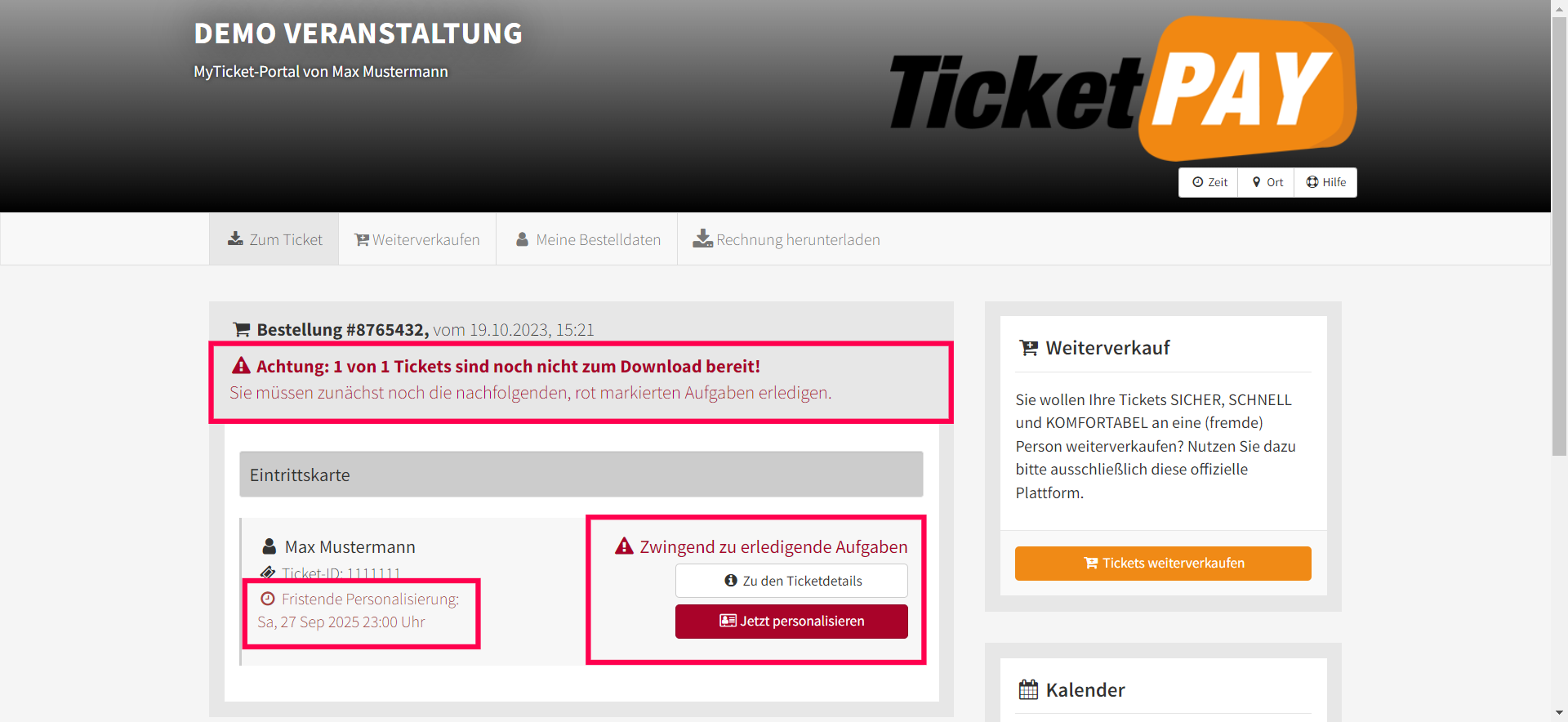Click Zu den Ticketdetails button
1568x722 pixels.
tap(791, 581)
